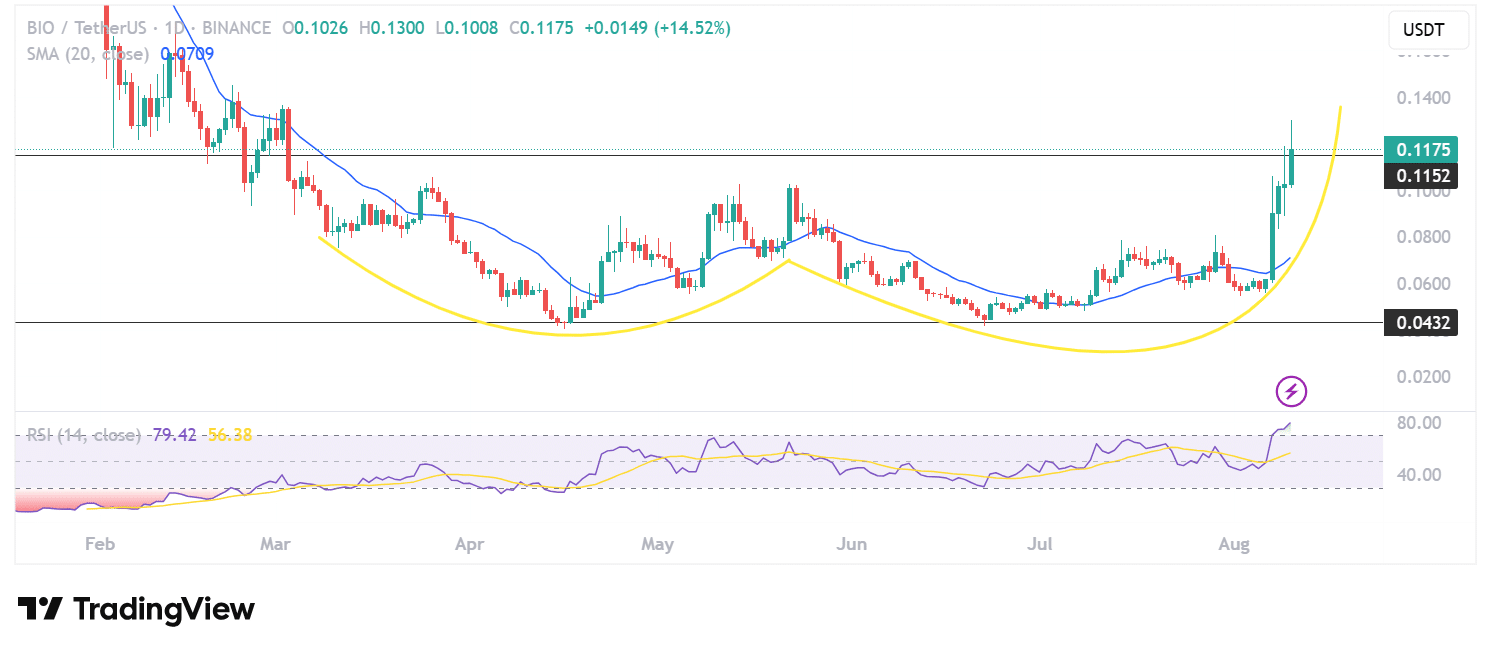Click the blue SMA value 0.0709
The height and width of the screenshot is (654, 1491).
pyautogui.click(x=188, y=54)
